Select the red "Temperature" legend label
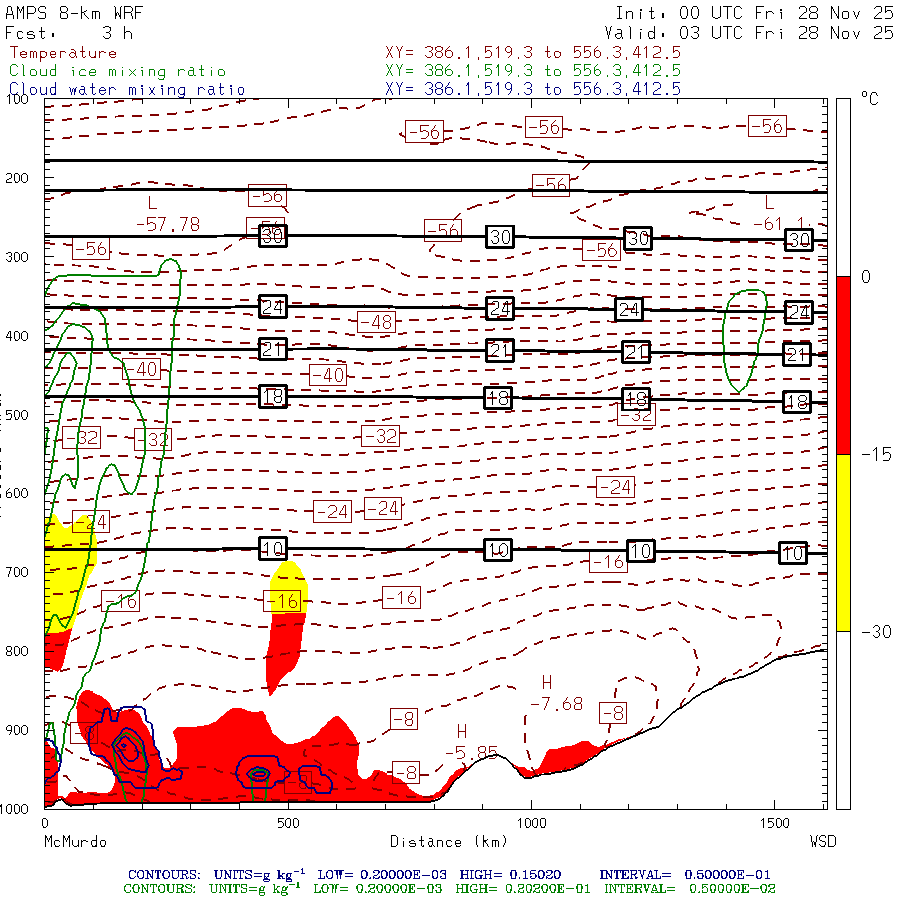 pyautogui.click(x=63, y=53)
